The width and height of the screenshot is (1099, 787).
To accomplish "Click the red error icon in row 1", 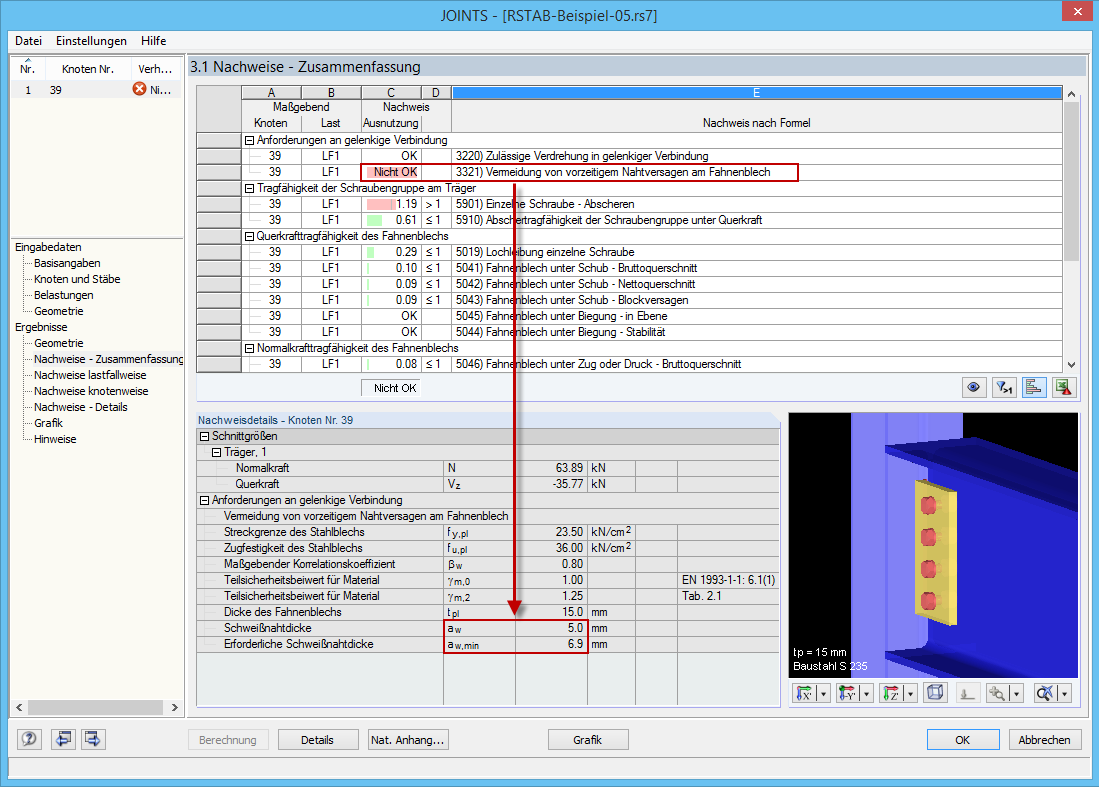I will point(139,89).
